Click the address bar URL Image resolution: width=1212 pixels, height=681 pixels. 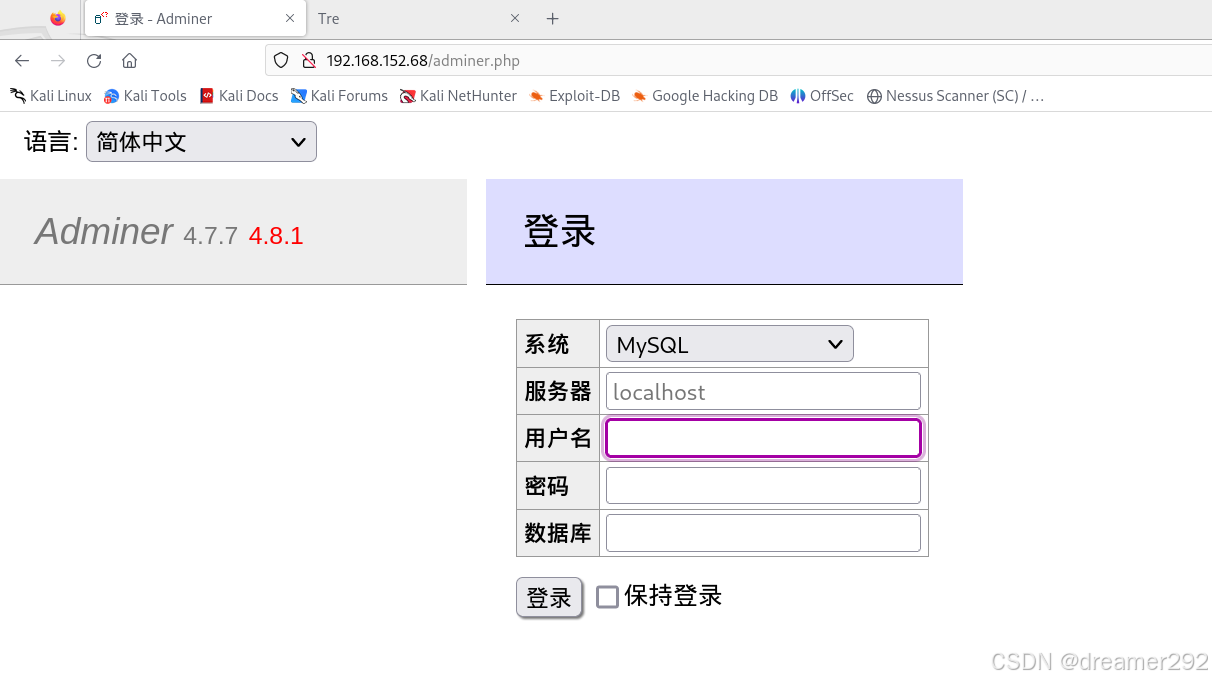pos(423,61)
